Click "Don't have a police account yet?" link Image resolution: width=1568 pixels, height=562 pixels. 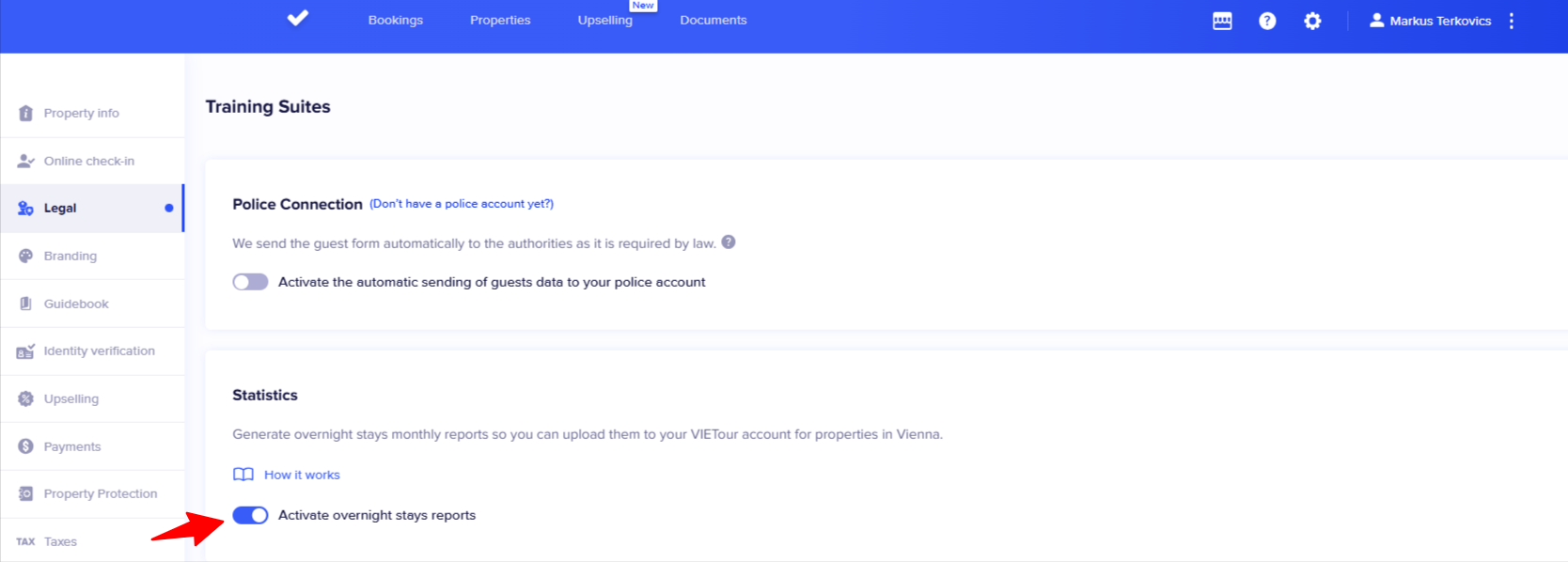tap(461, 204)
